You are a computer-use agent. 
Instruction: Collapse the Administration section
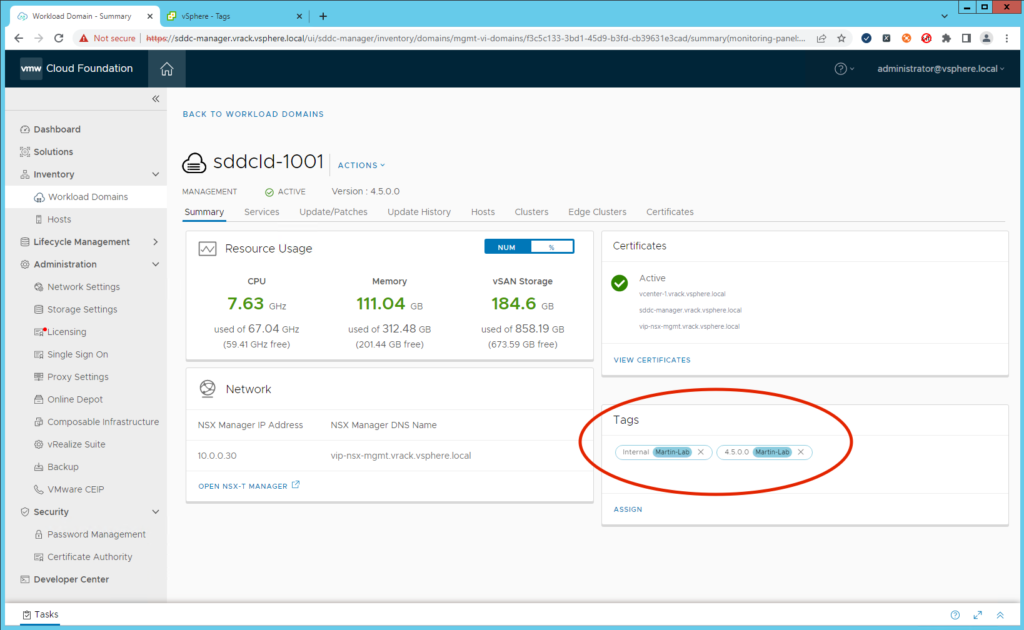(x=155, y=264)
